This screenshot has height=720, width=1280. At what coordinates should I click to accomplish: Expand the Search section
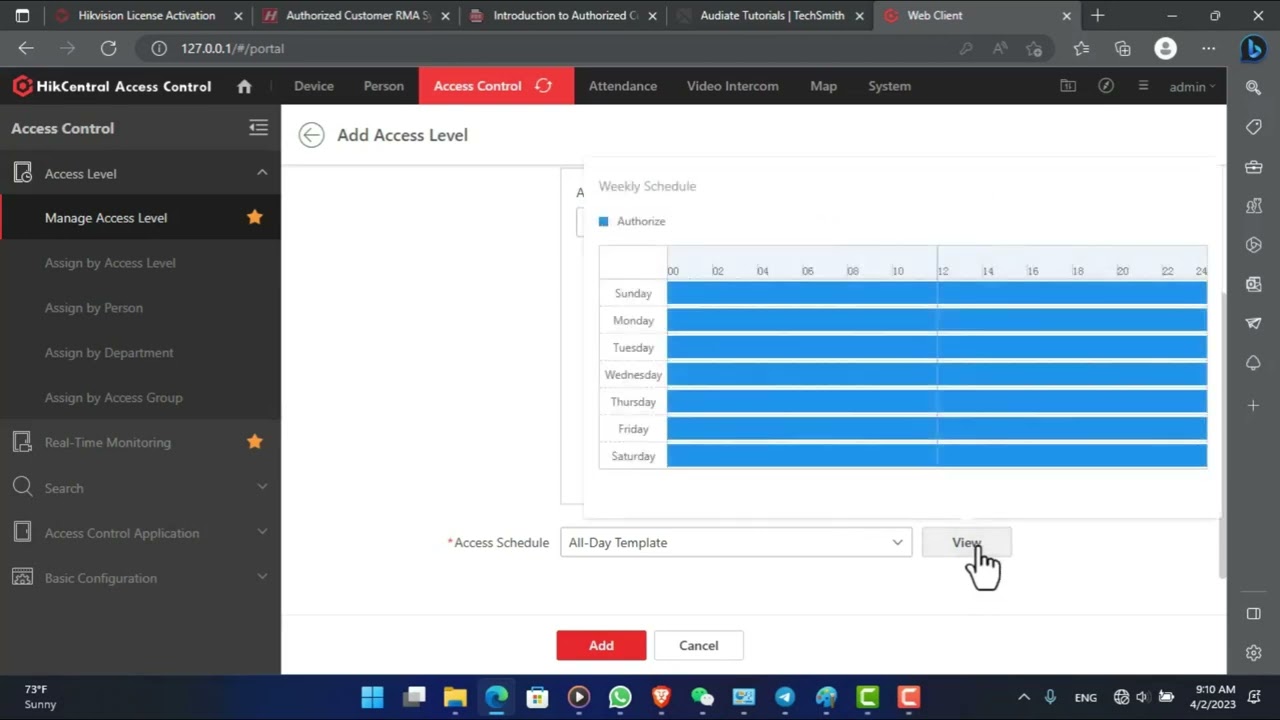(262, 487)
